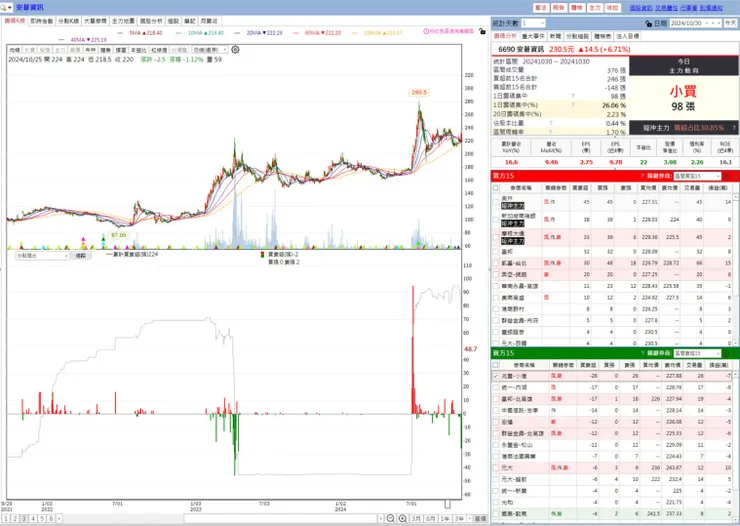
Task: Click the pink circle hint icon above chart
Action: click(426, 31)
